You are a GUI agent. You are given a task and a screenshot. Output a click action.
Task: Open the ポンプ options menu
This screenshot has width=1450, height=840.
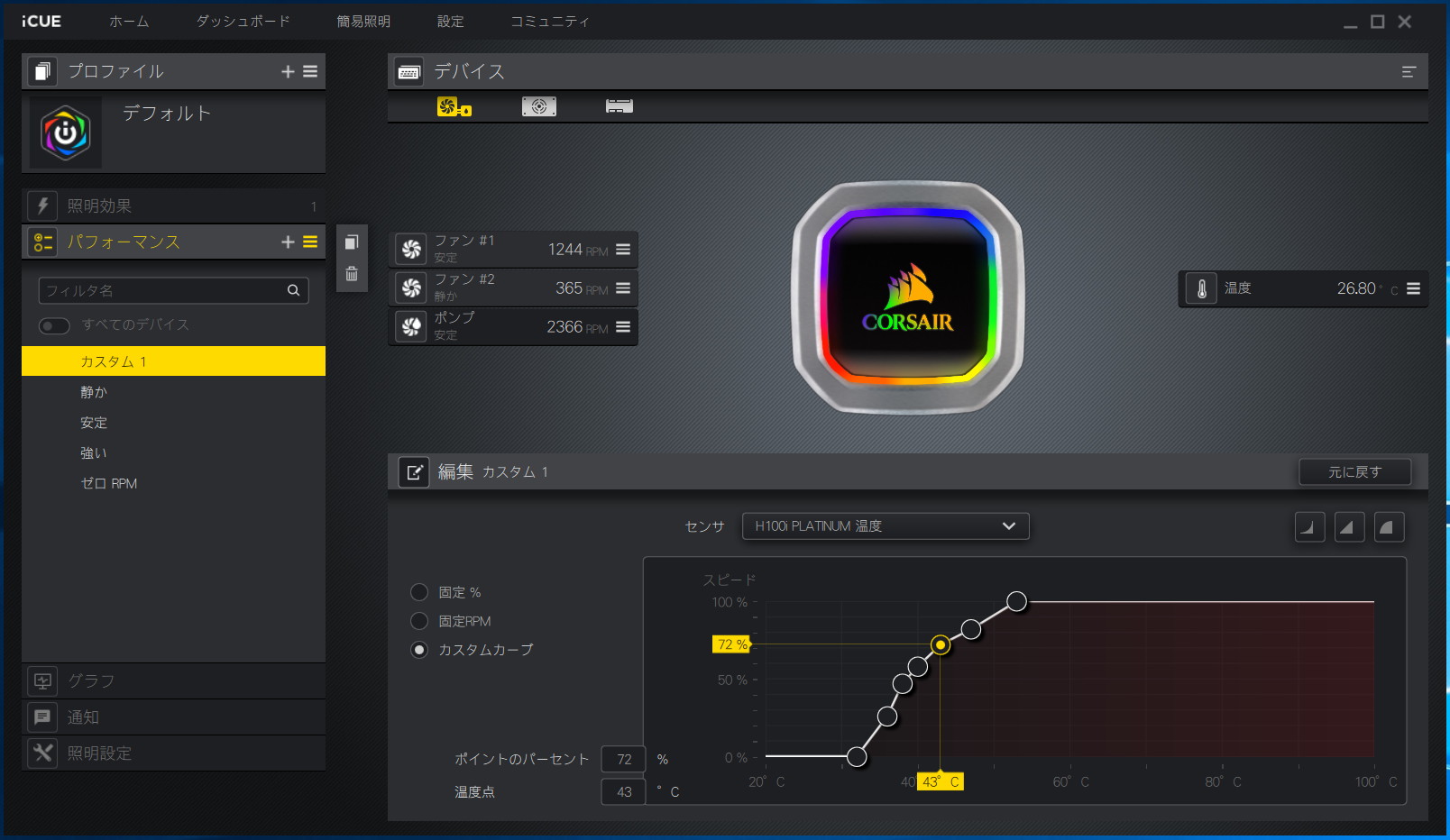tap(623, 327)
